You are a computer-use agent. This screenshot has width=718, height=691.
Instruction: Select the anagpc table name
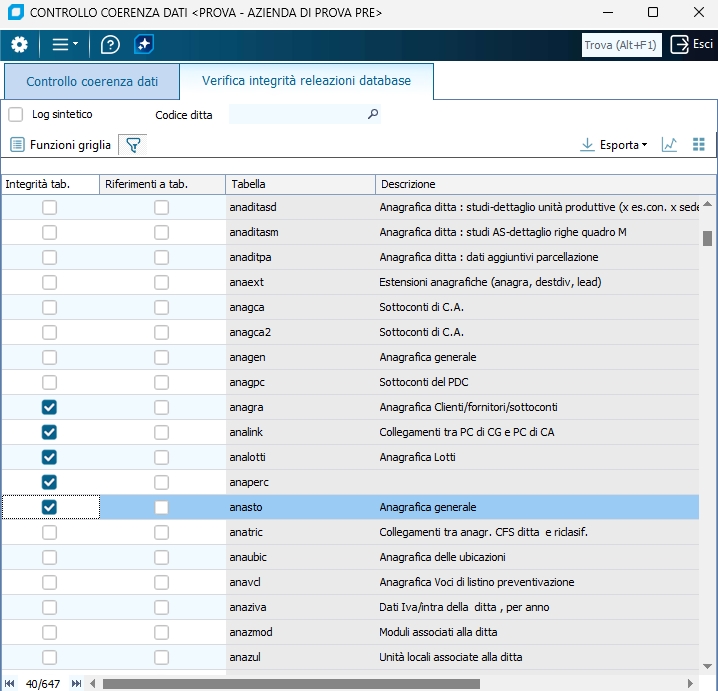[x=247, y=382]
